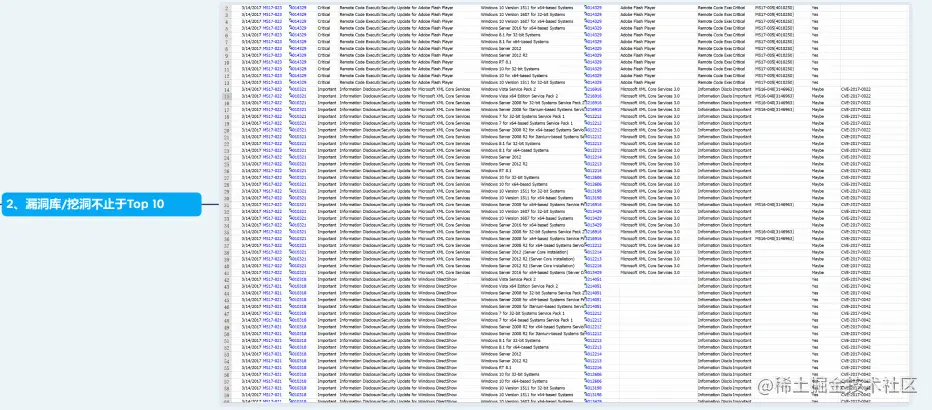Screen dimensions: 932x410
Task: Select Windows 7 for 32-bit Systems SP1, row 18
Action: [523, 116]
